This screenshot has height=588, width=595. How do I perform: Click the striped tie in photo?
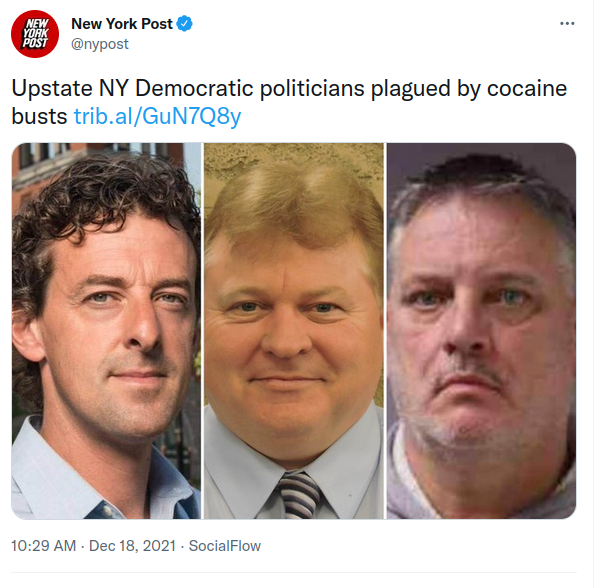click(x=299, y=495)
